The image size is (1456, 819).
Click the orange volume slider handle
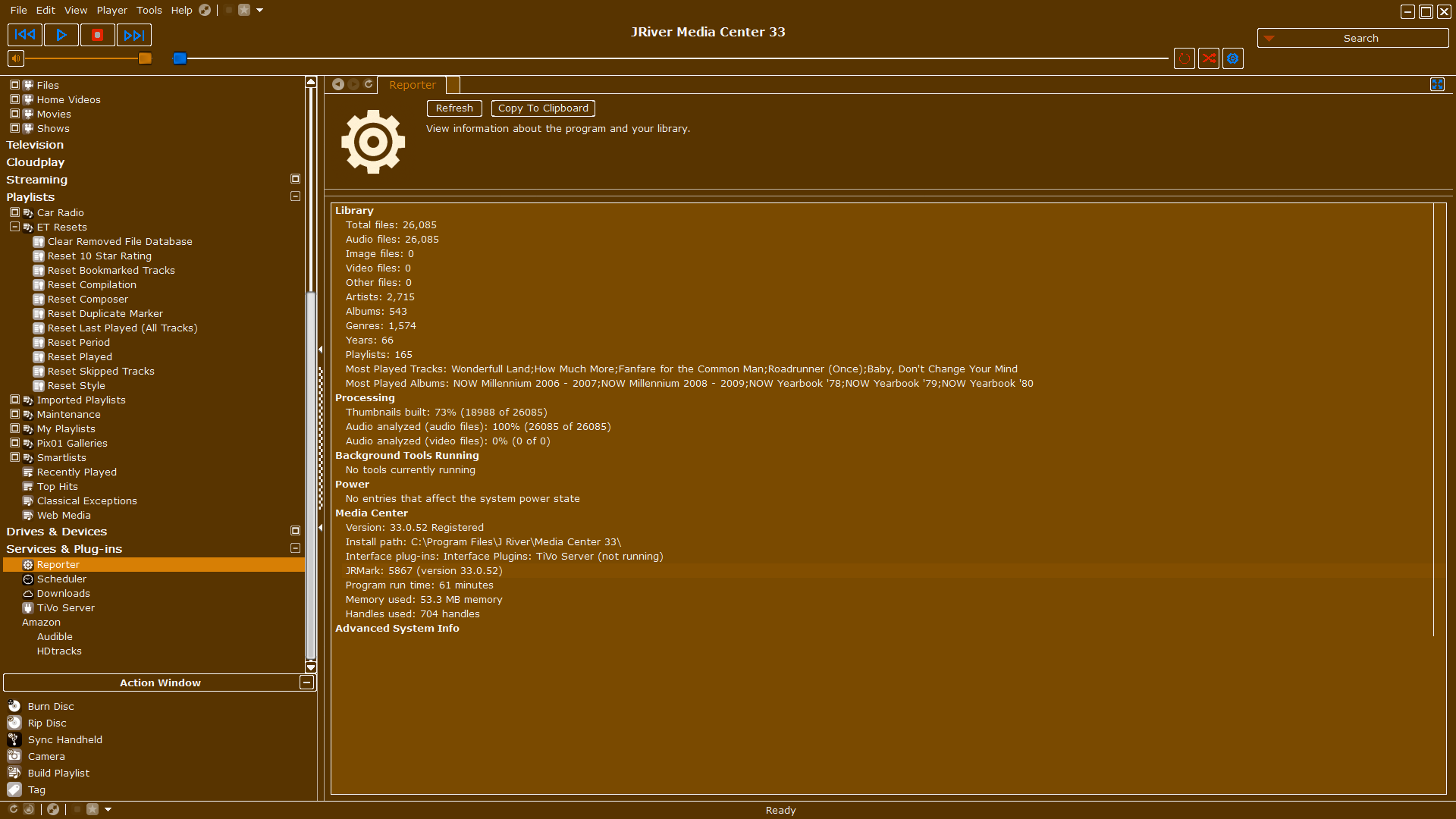[x=145, y=58]
